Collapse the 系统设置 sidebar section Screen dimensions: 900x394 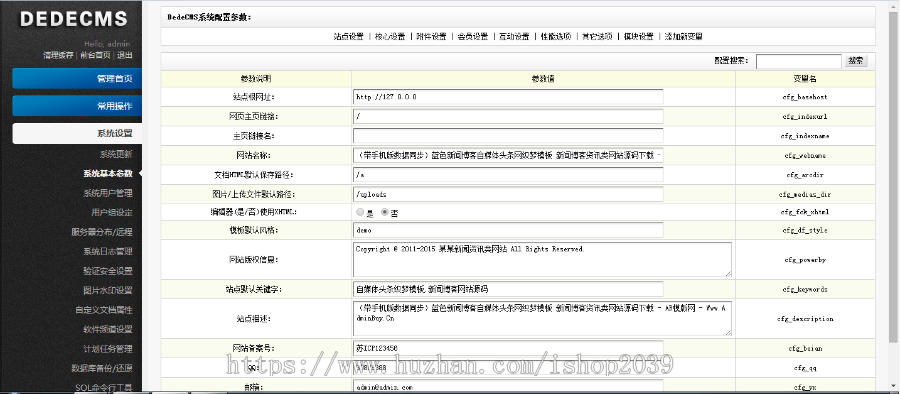(x=77, y=133)
